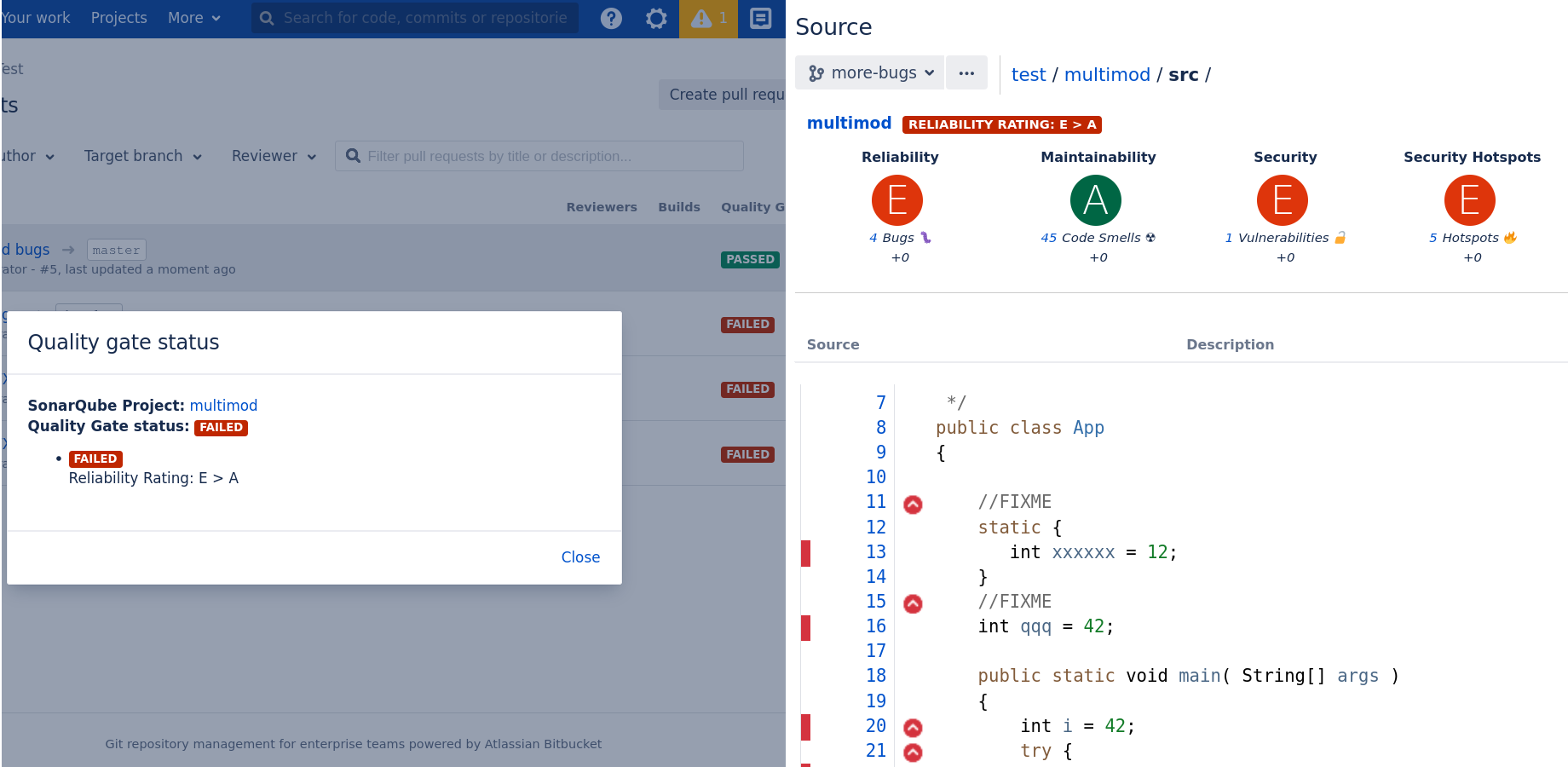1568x767 pixels.
Task: Open the multimod SonarQube project link
Action: coord(223,406)
